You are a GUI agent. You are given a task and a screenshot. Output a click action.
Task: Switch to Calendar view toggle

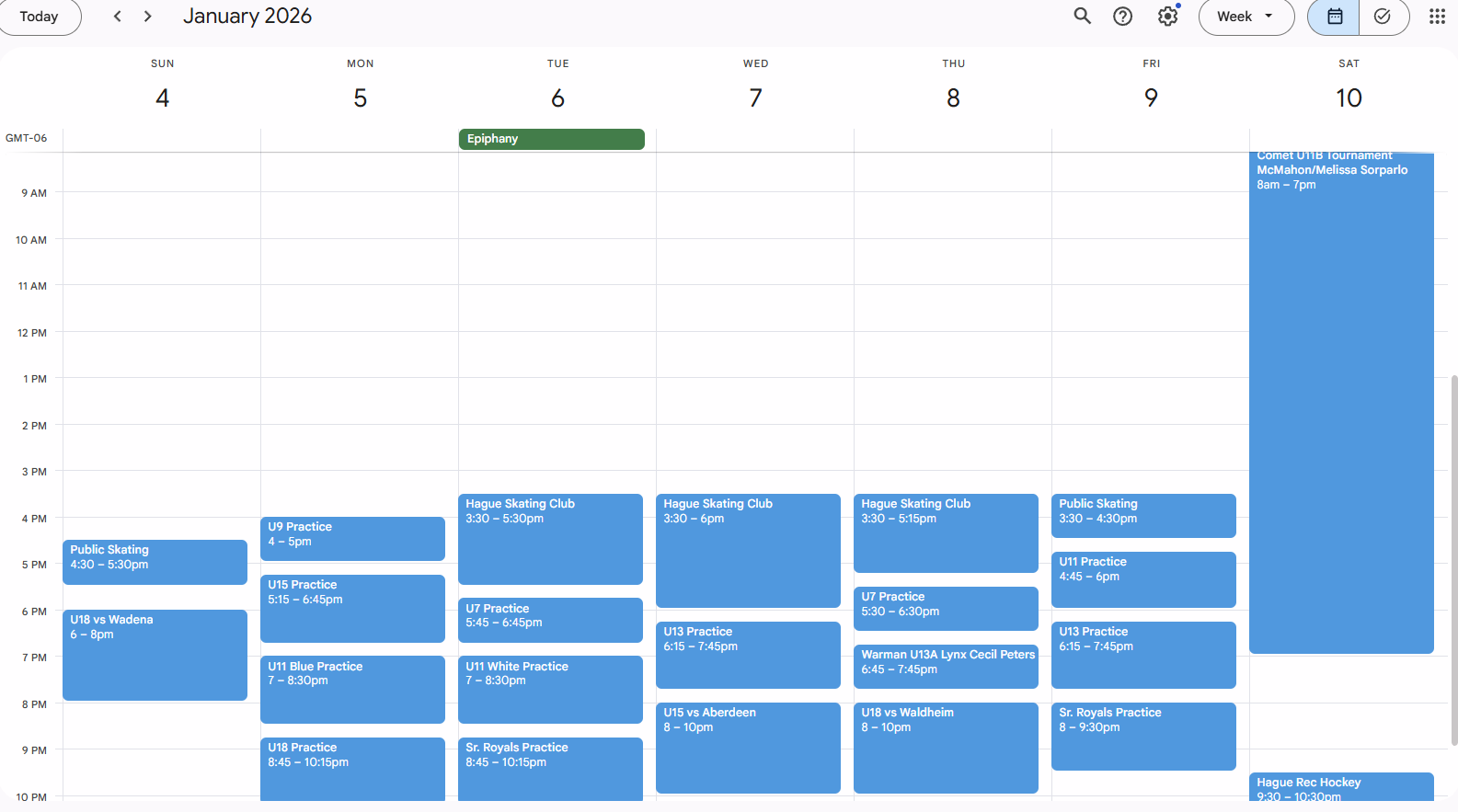[x=1334, y=17]
